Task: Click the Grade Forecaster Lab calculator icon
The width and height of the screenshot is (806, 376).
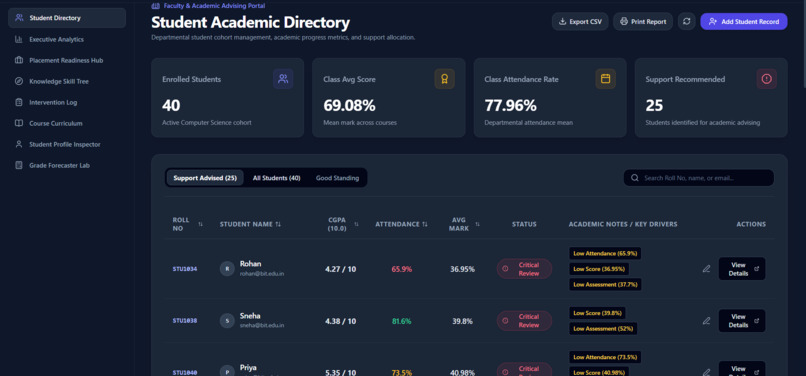Action: coord(19,166)
